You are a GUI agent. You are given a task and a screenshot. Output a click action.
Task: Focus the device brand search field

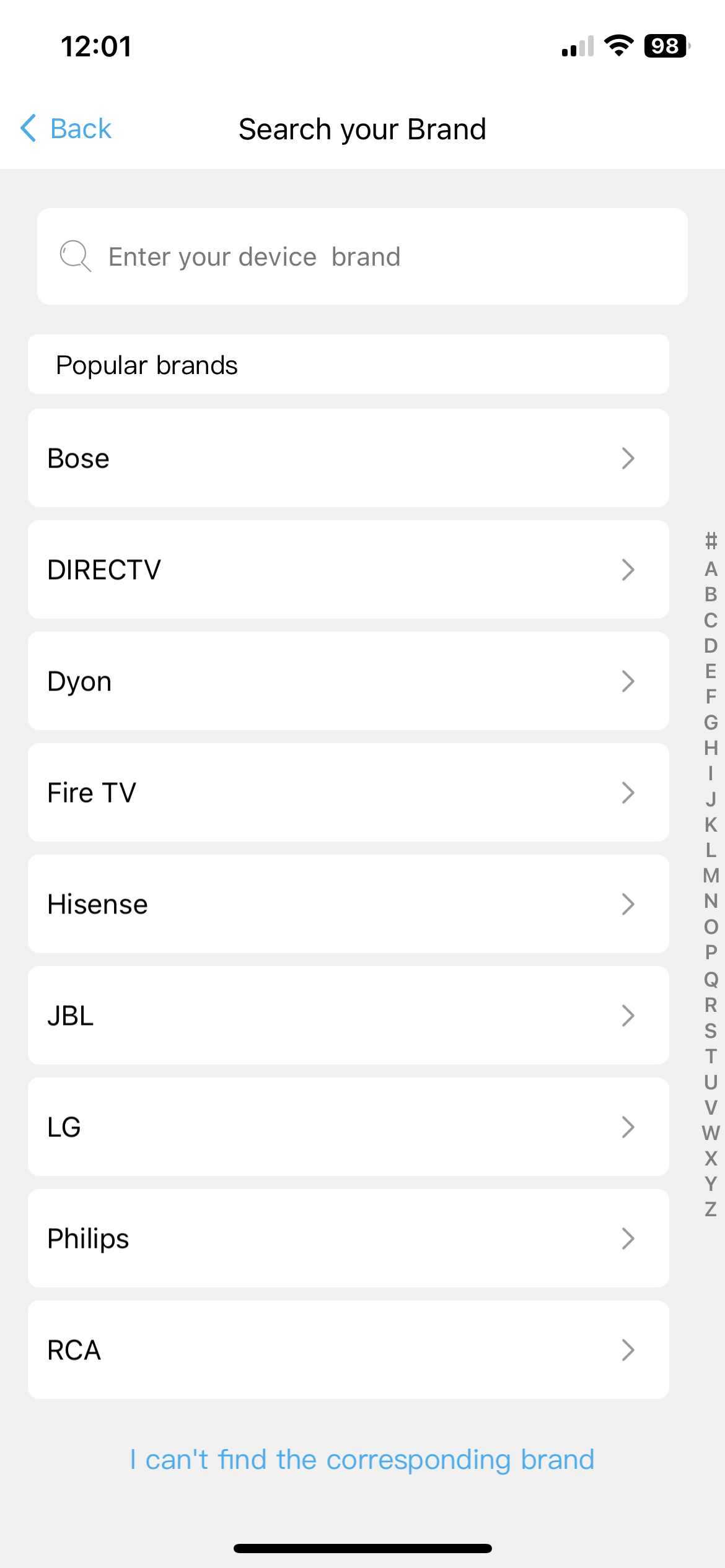(x=372, y=256)
